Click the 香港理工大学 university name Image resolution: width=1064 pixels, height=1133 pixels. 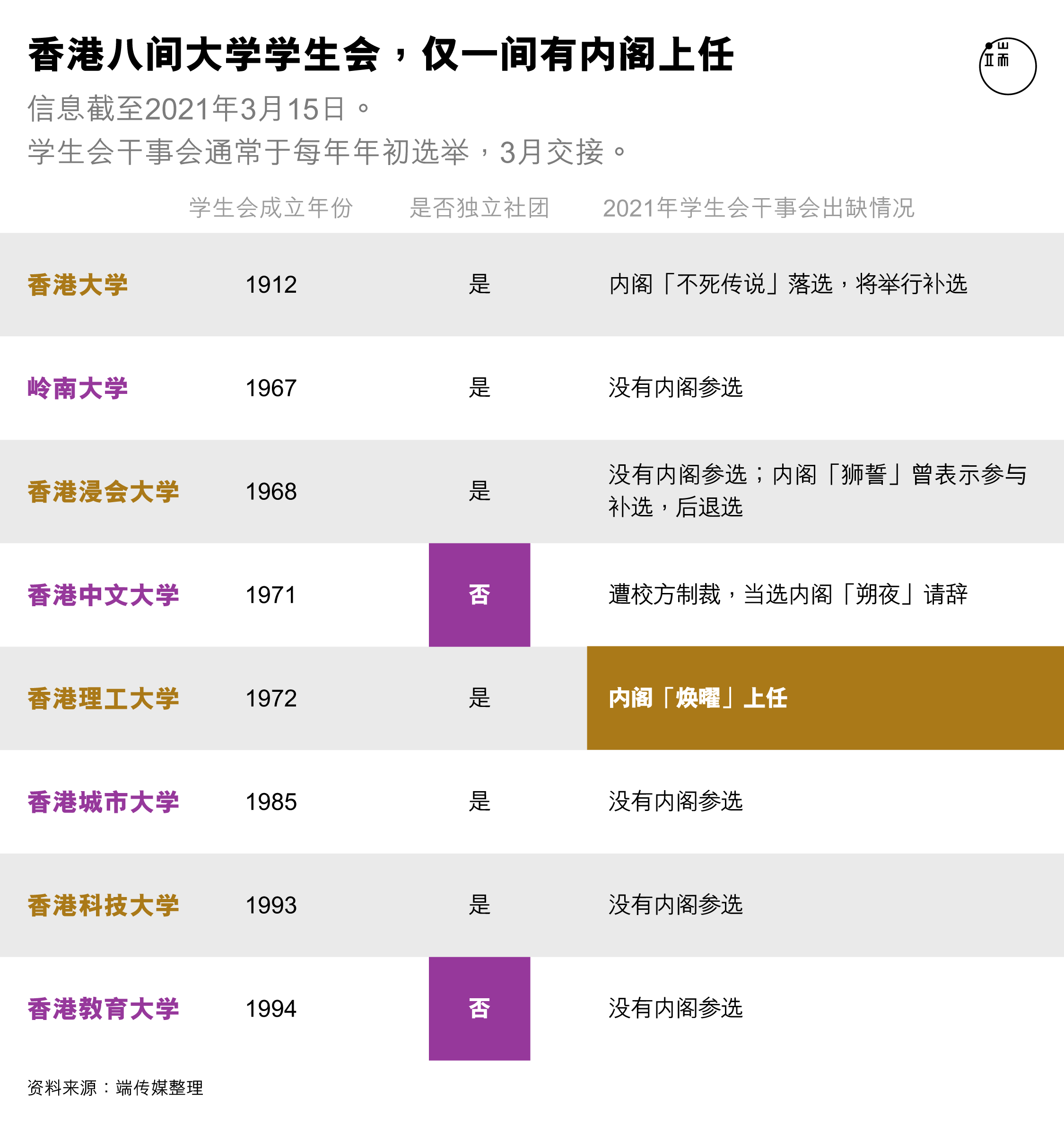coord(103,699)
